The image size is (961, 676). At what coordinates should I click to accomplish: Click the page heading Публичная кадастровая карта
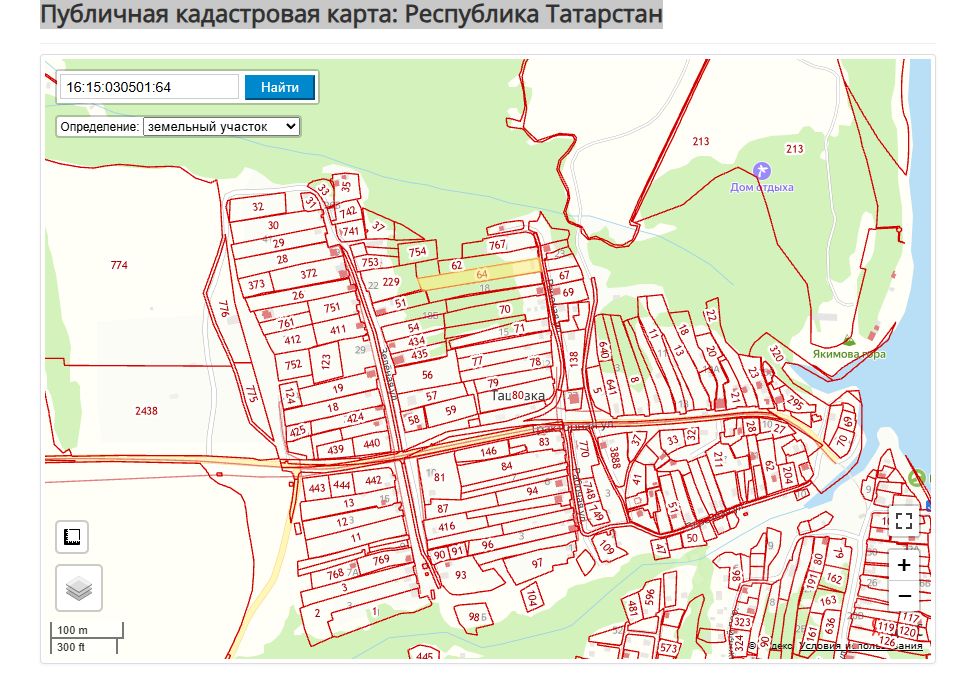[351, 13]
